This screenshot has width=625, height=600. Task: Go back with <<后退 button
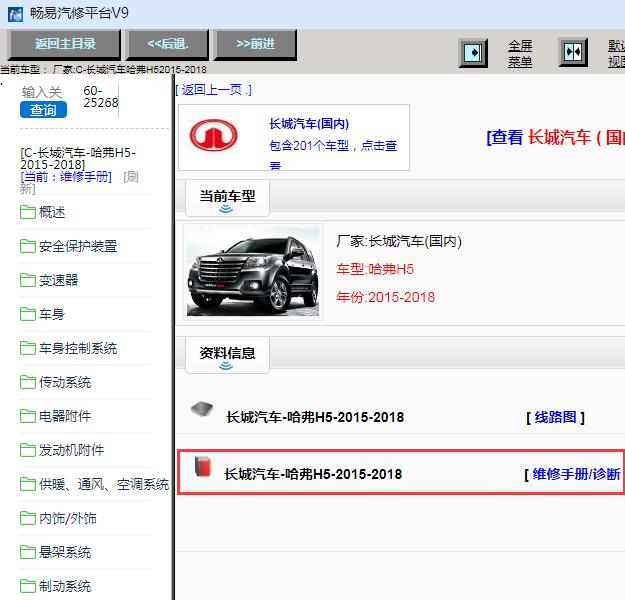pos(168,44)
